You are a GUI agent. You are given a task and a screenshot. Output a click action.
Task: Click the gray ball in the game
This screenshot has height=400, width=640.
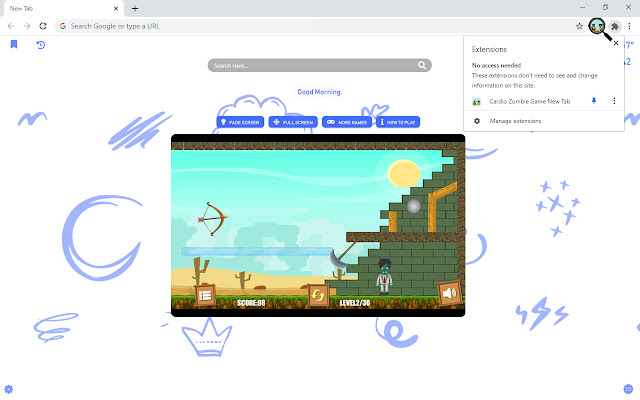[x=413, y=206]
